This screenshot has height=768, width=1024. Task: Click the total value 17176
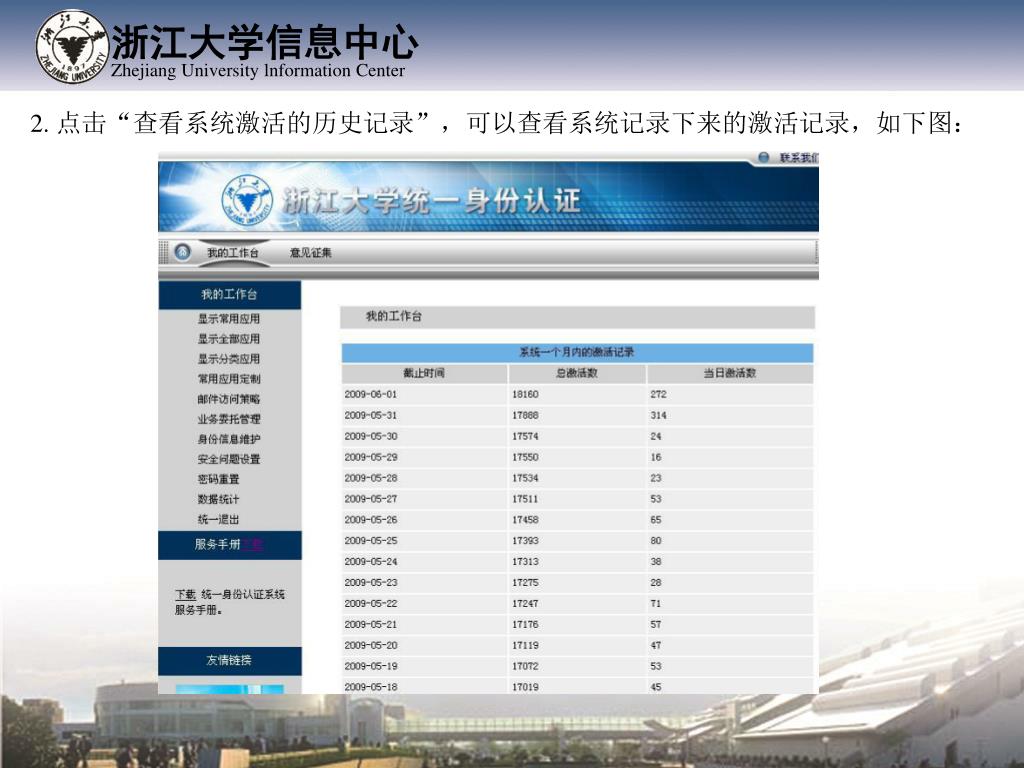point(525,624)
